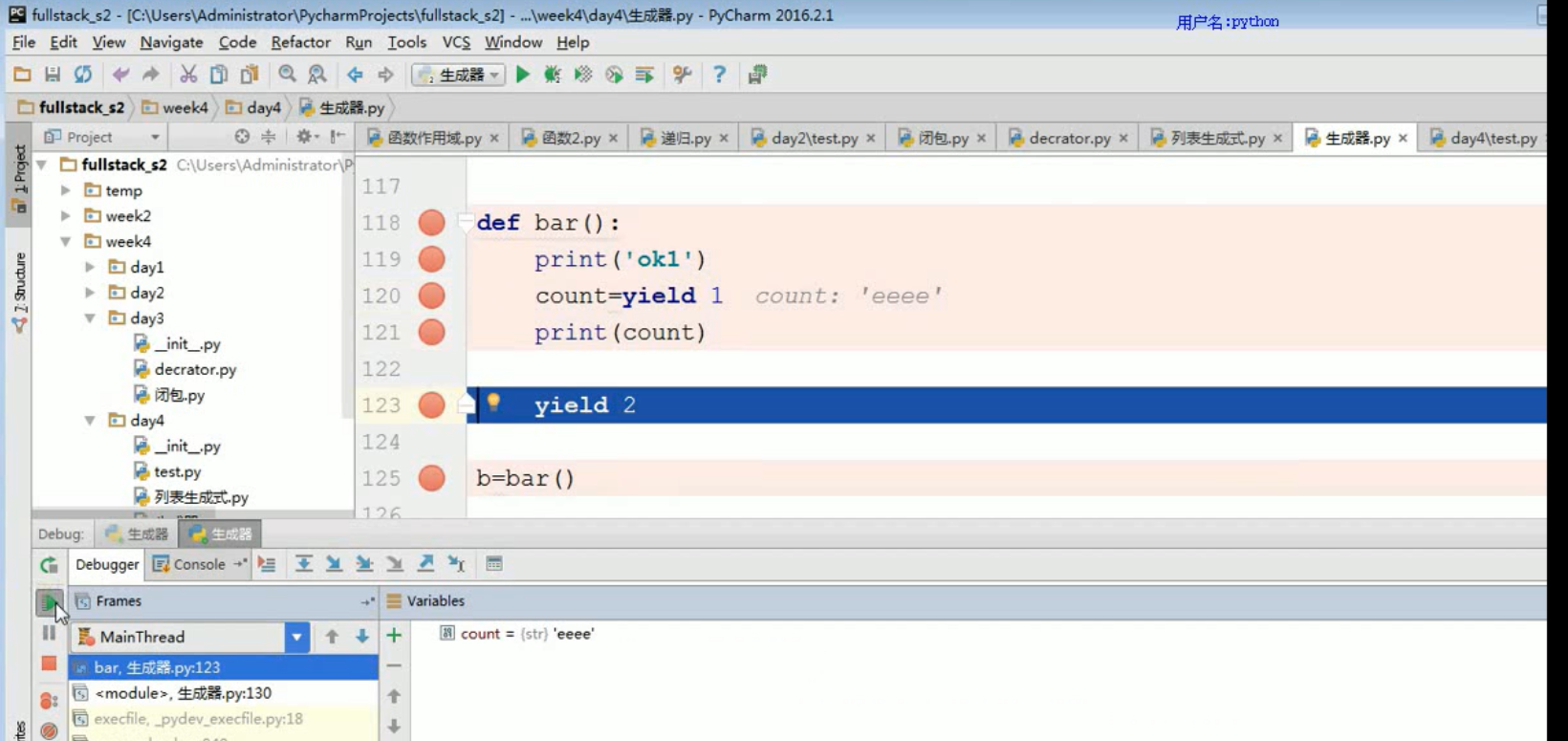Add a new watch with the plus icon
Viewport: 1568px width, 741px height.
[x=394, y=636]
